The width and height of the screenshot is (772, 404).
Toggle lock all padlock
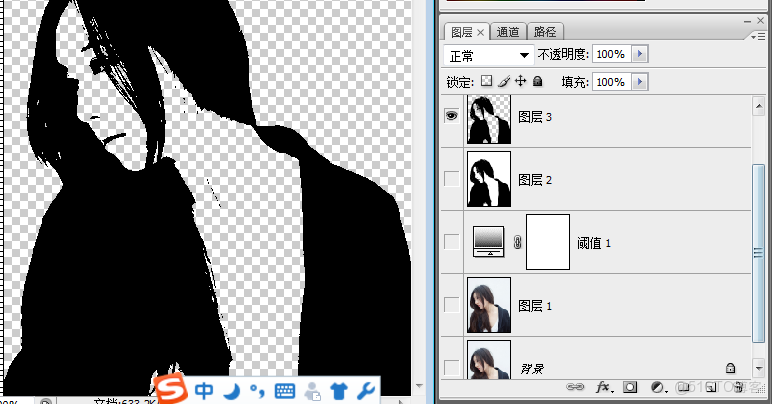coord(538,81)
